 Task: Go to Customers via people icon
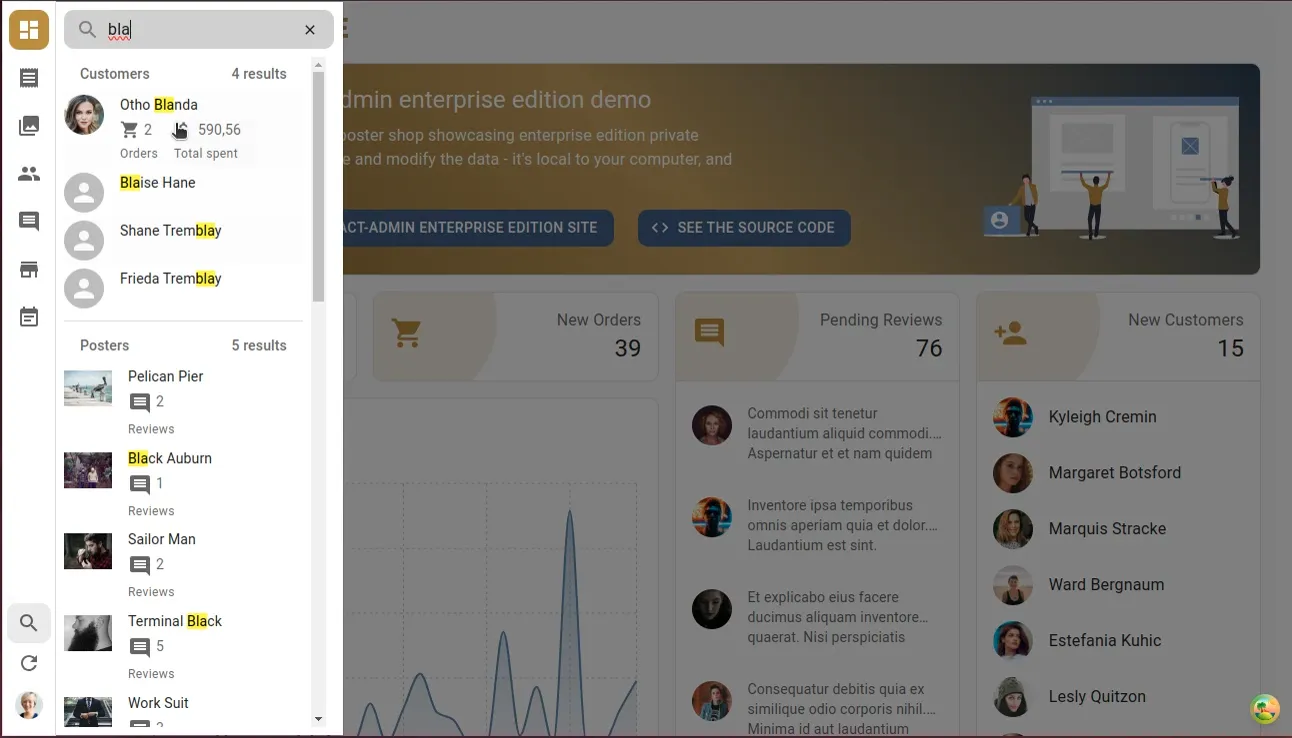tap(29, 174)
